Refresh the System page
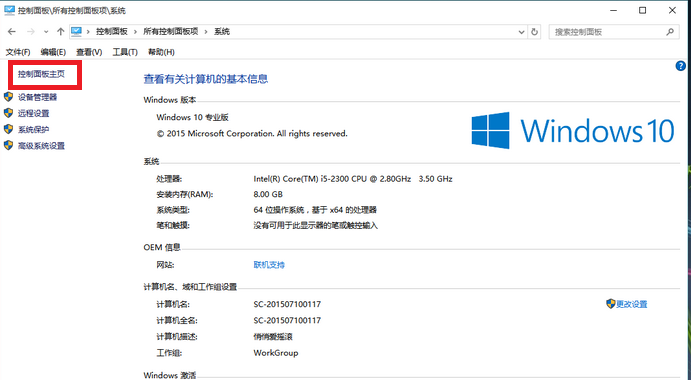 point(535,32)
